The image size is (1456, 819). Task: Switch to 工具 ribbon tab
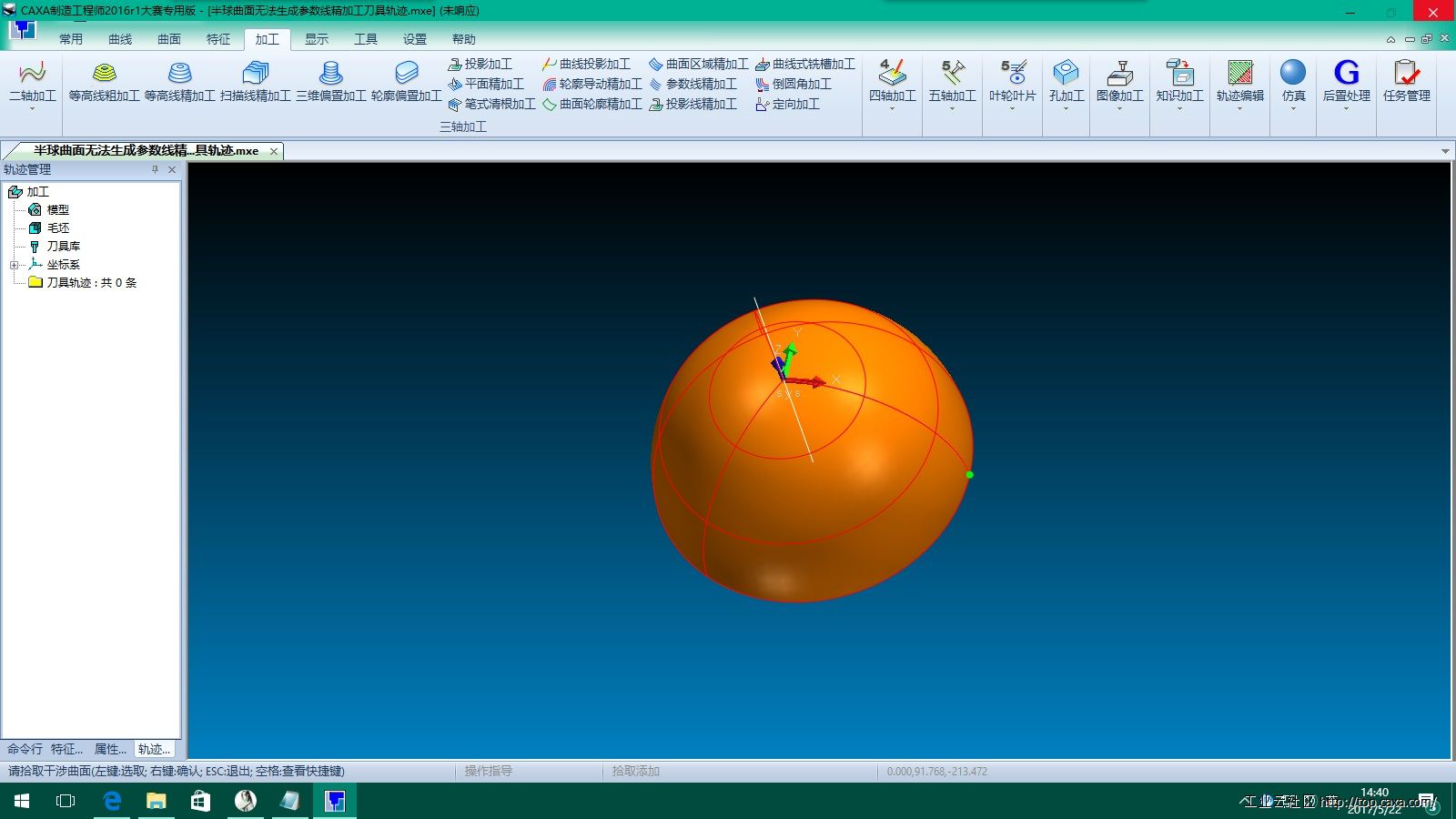coord(366,39)
